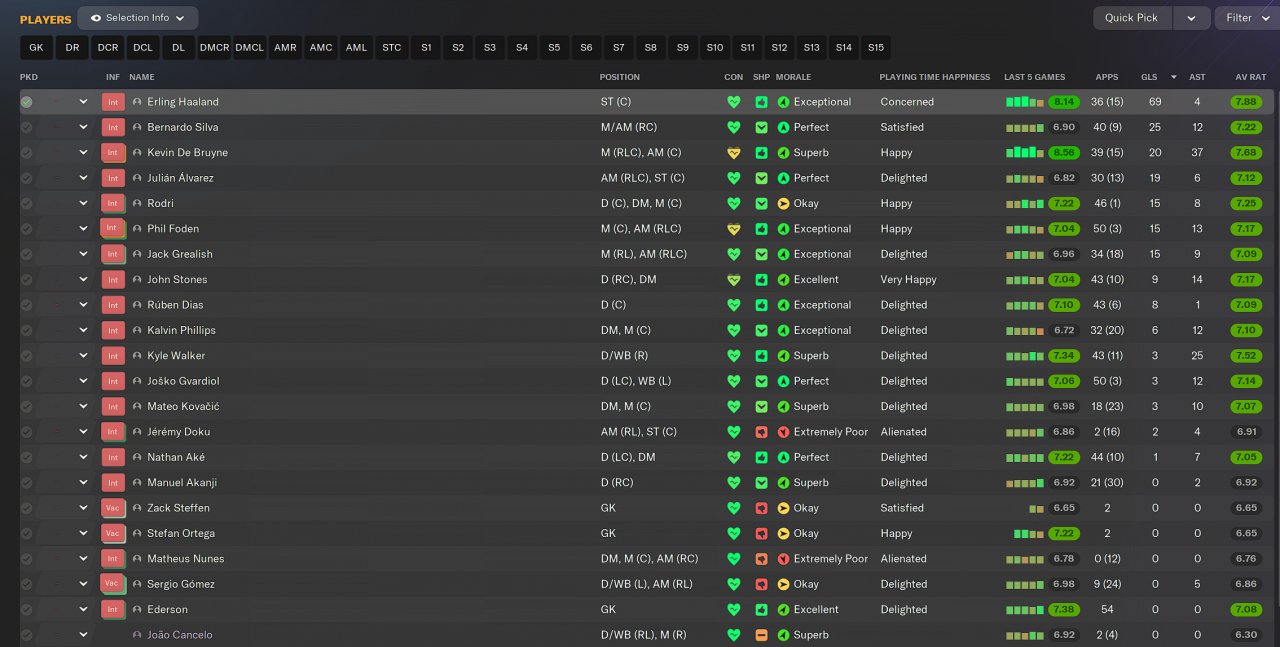Viewport: 1280px width, 647px height.
Task: Toggle Mateo Kovačić's picked checkmark
Action: tap(27, 406)
